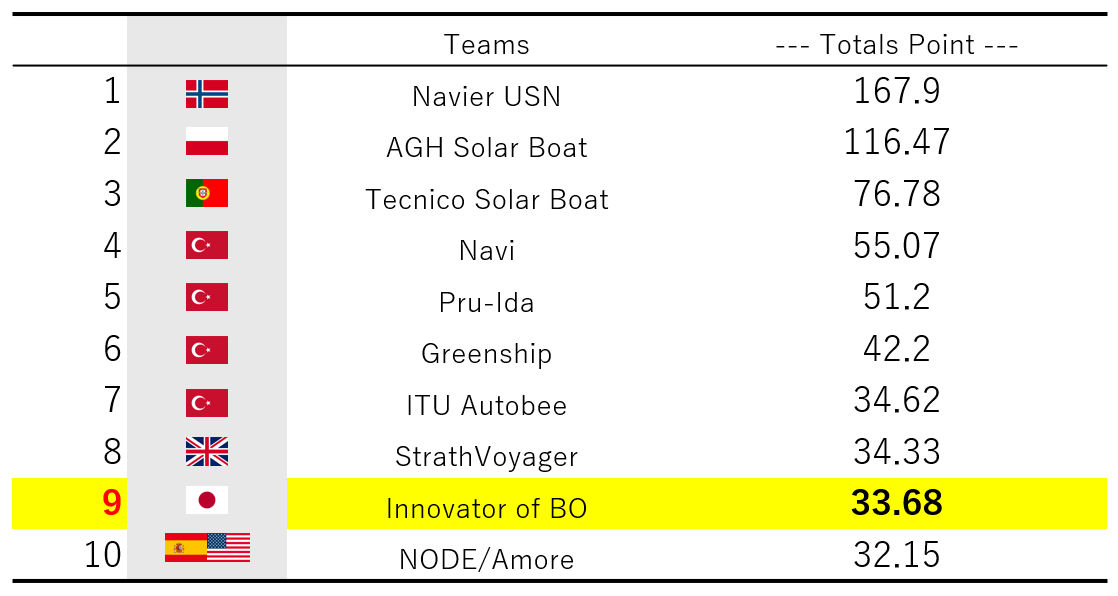Click the Teams column header
The width and height of the screenshot is (1118, 596).
(487, 45)
